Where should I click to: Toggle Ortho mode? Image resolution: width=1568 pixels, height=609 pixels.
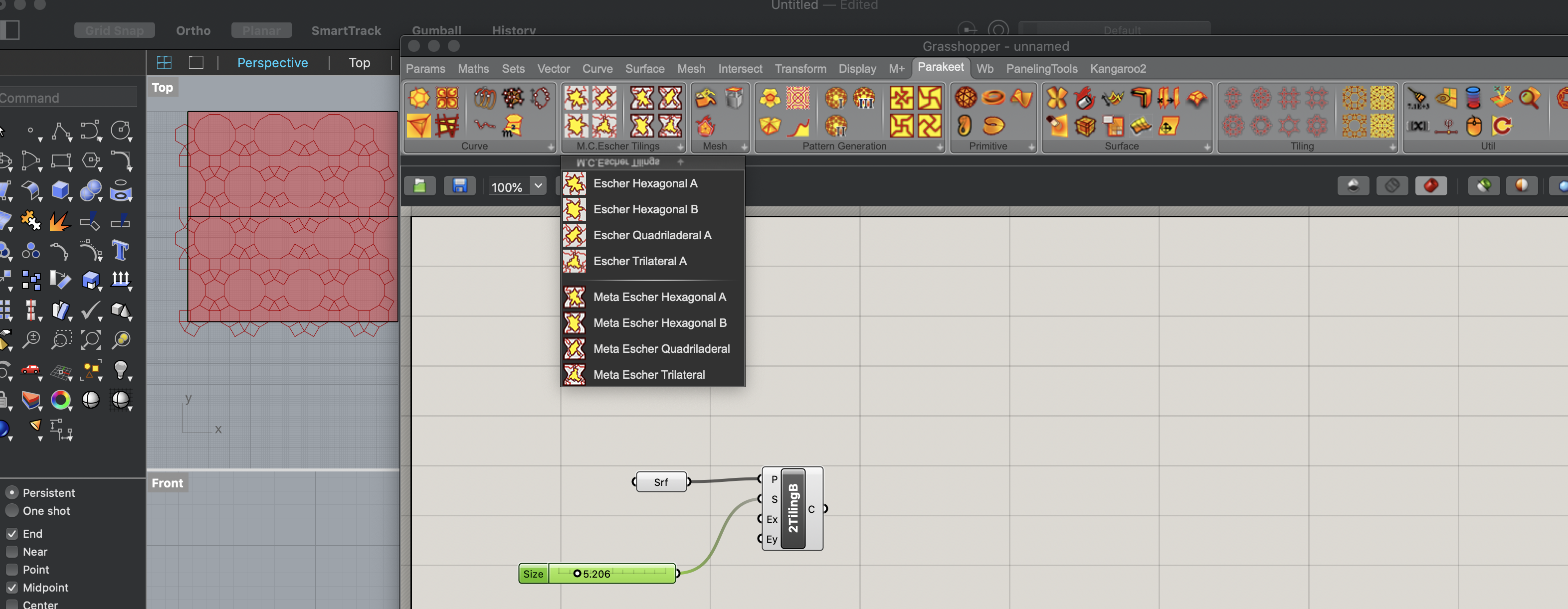click(x=193, y=30)
